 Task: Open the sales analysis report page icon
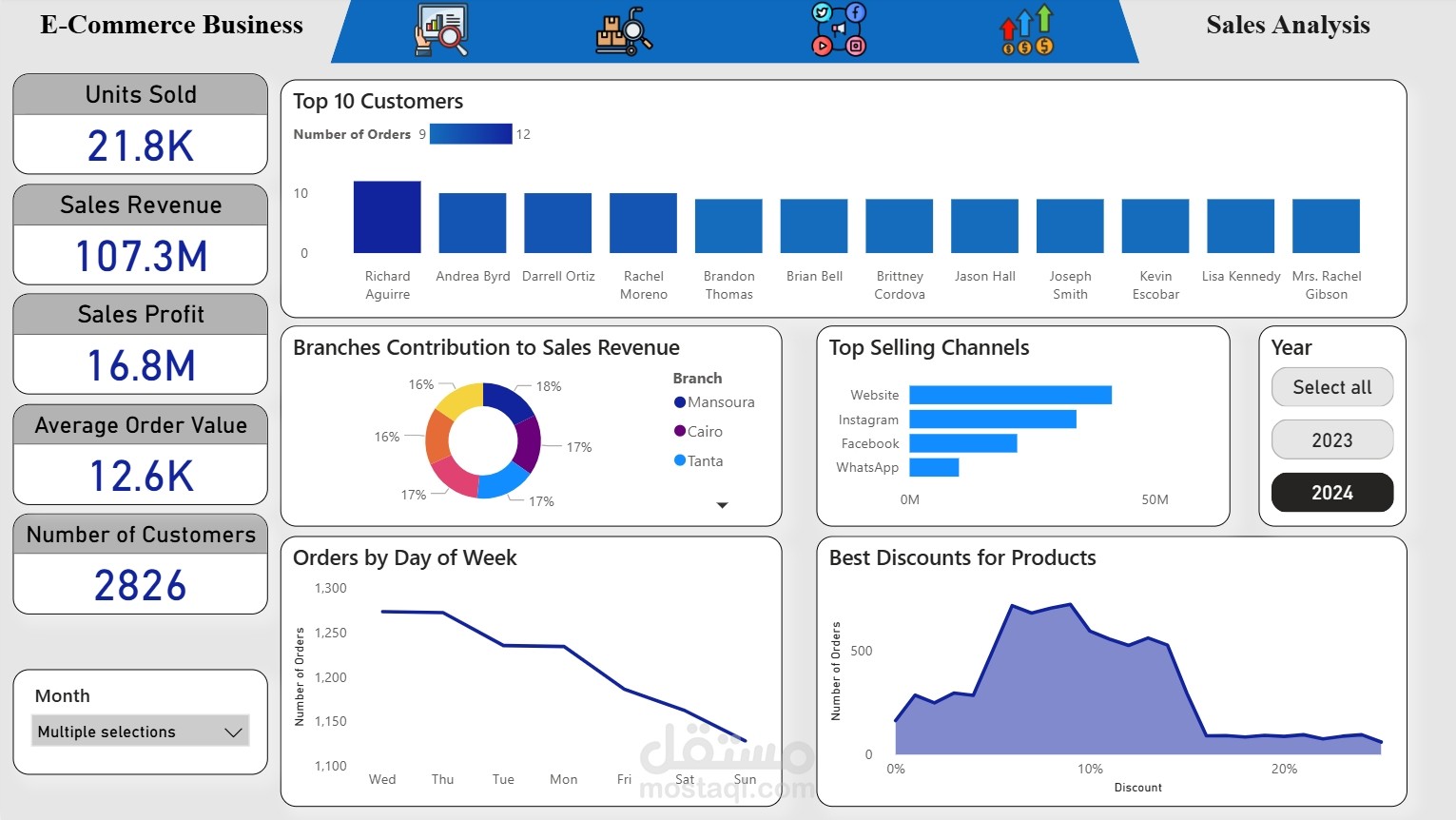(441, 30)
